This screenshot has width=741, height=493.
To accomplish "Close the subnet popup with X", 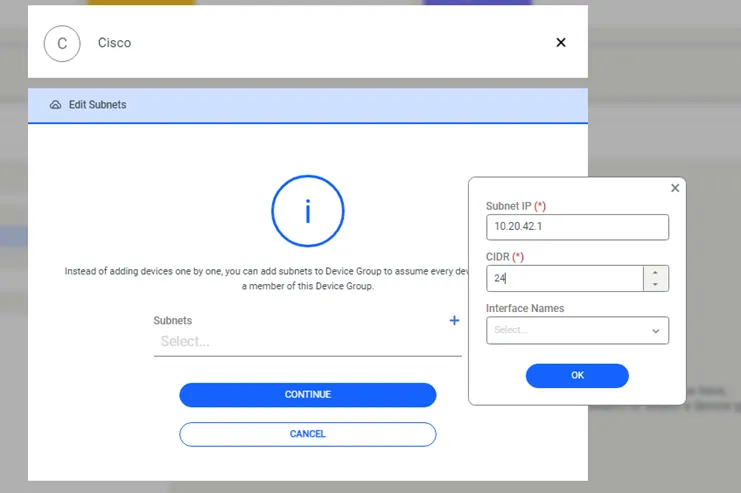I will coord(675,188).
